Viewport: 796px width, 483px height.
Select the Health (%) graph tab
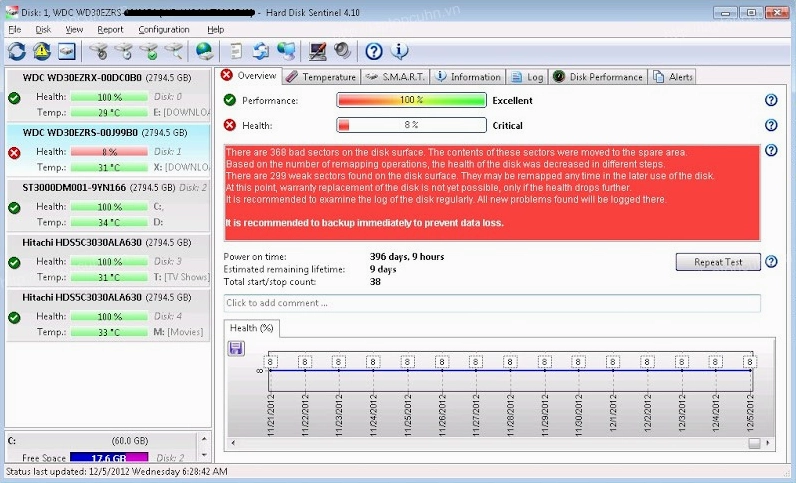point(252,328)
